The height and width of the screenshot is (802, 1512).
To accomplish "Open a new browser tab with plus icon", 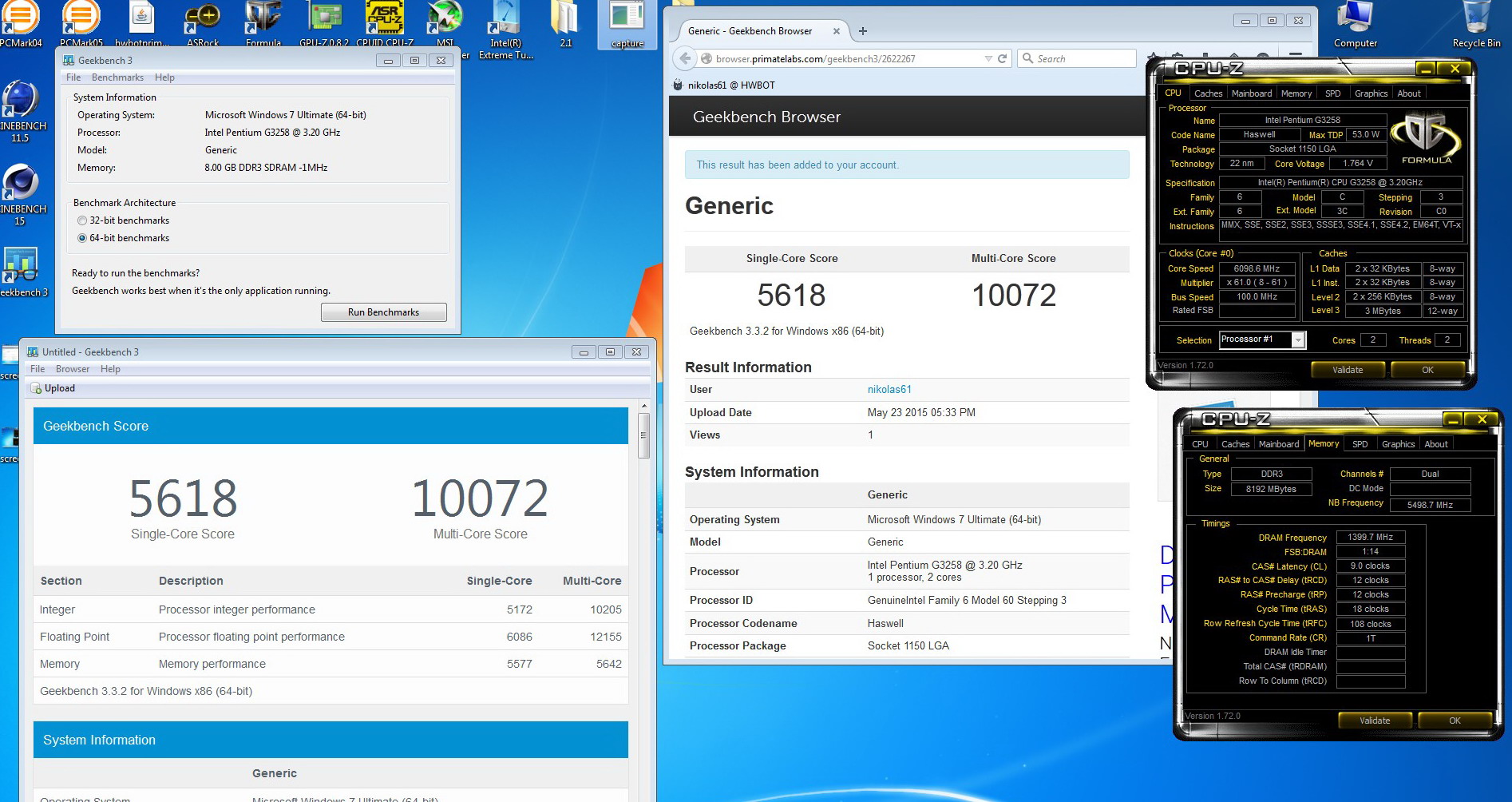I will click(x=862, y=31).
